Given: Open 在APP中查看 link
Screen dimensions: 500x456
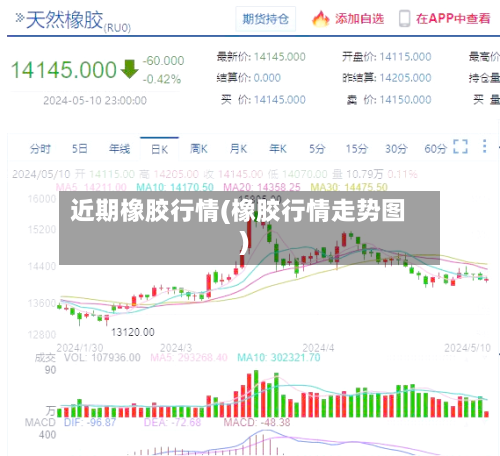Looking at the screenshot, I should (453, 19).
